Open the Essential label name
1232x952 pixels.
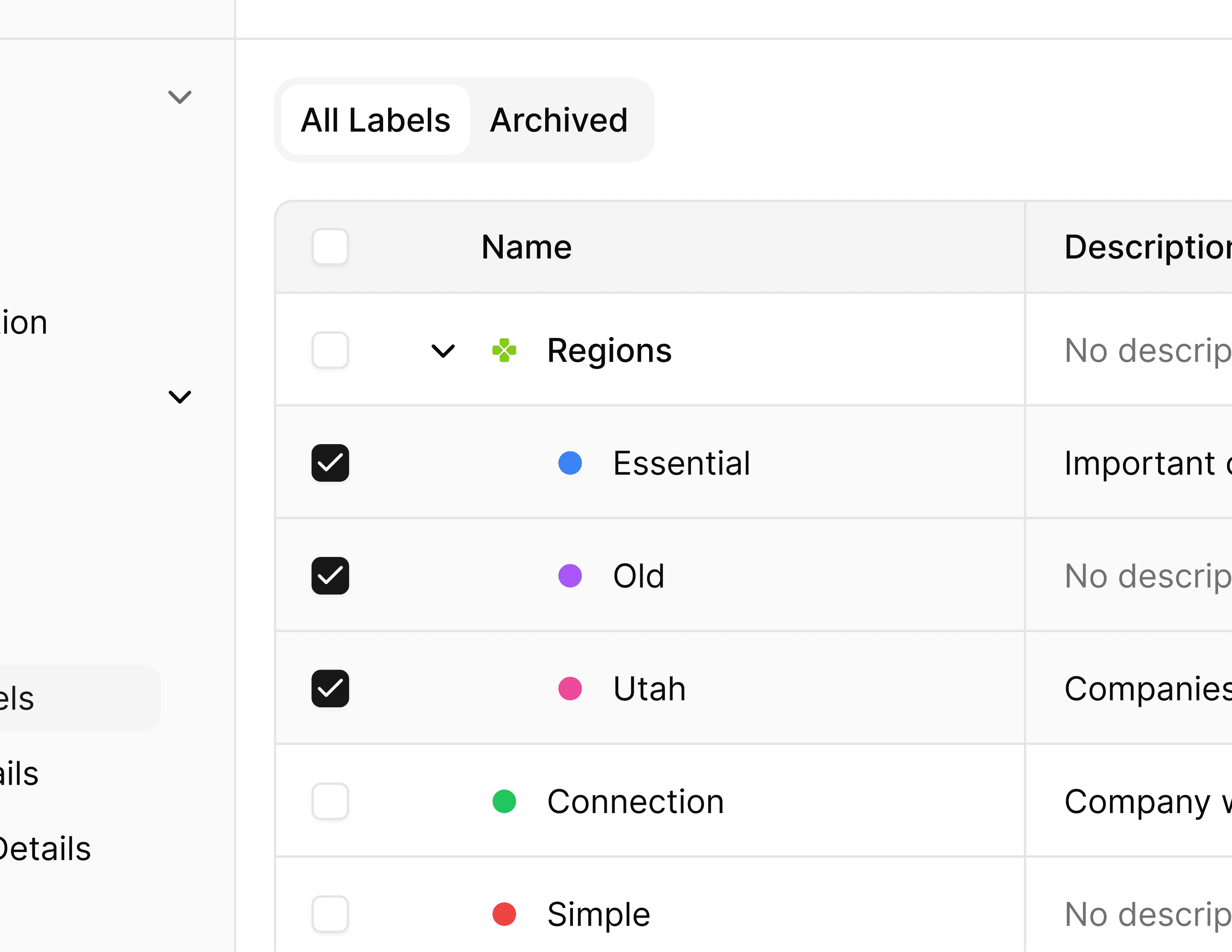681,463
